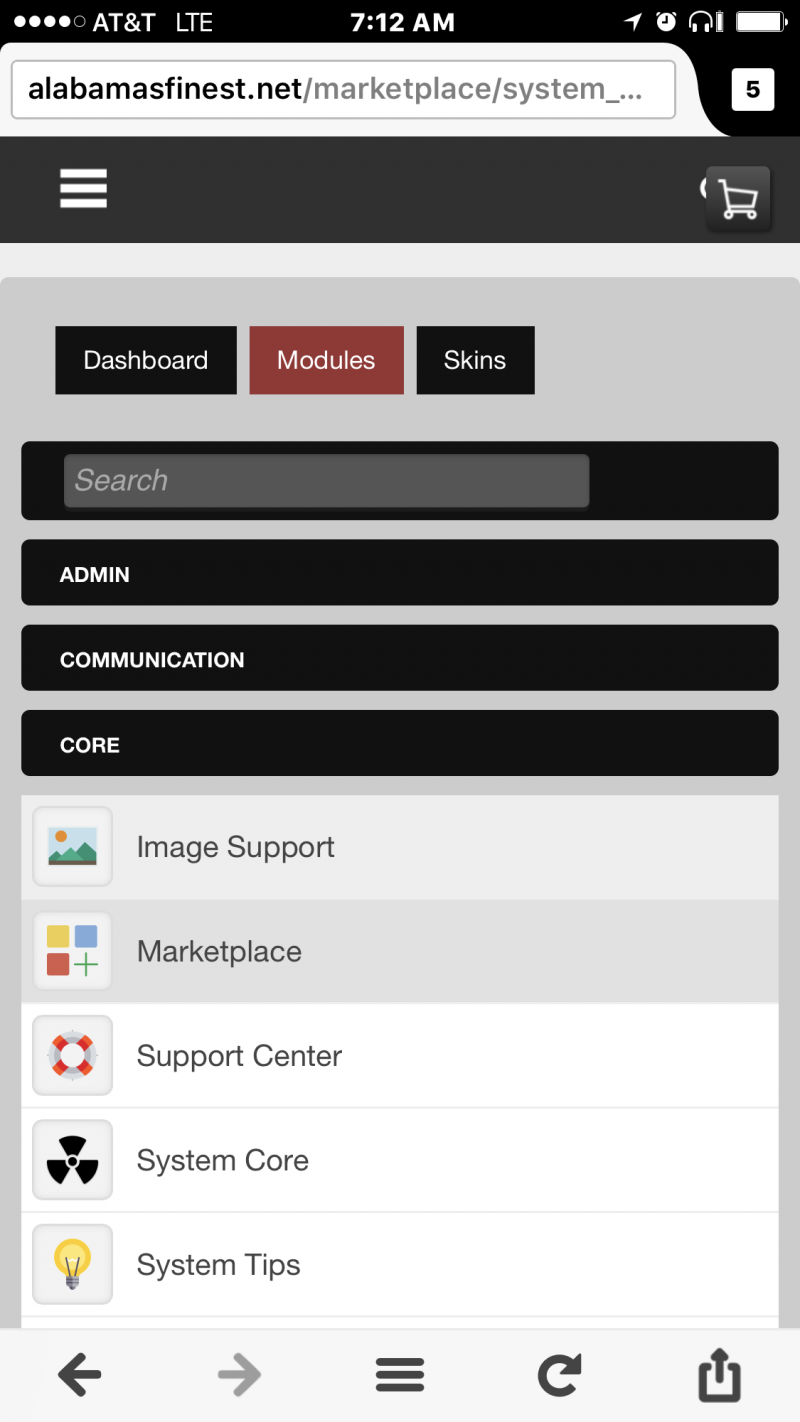
Task: Collapse the CORE category section
Action: click(400, 744)
